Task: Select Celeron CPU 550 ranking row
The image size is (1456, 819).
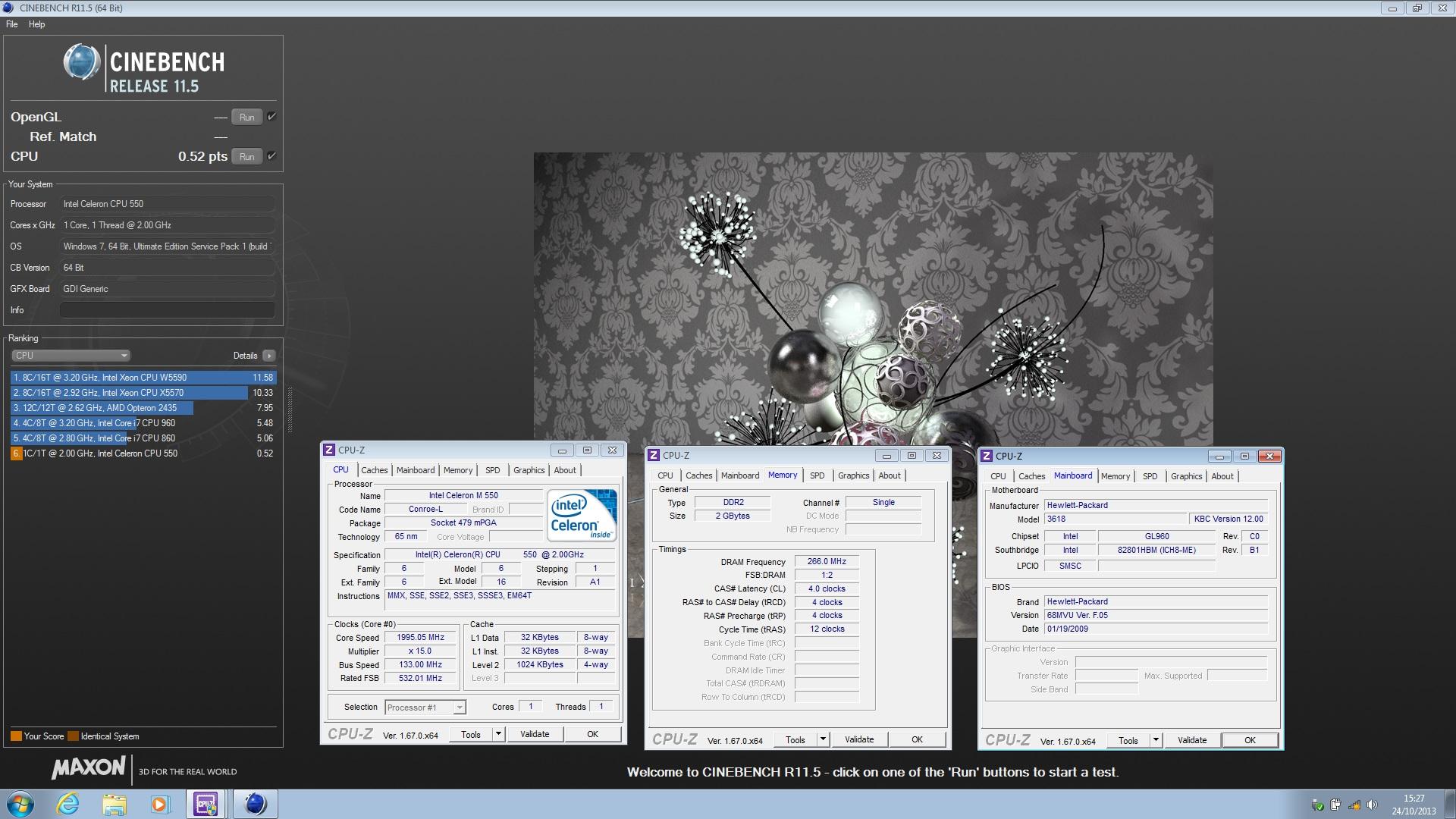Action: tap(143, 453)
